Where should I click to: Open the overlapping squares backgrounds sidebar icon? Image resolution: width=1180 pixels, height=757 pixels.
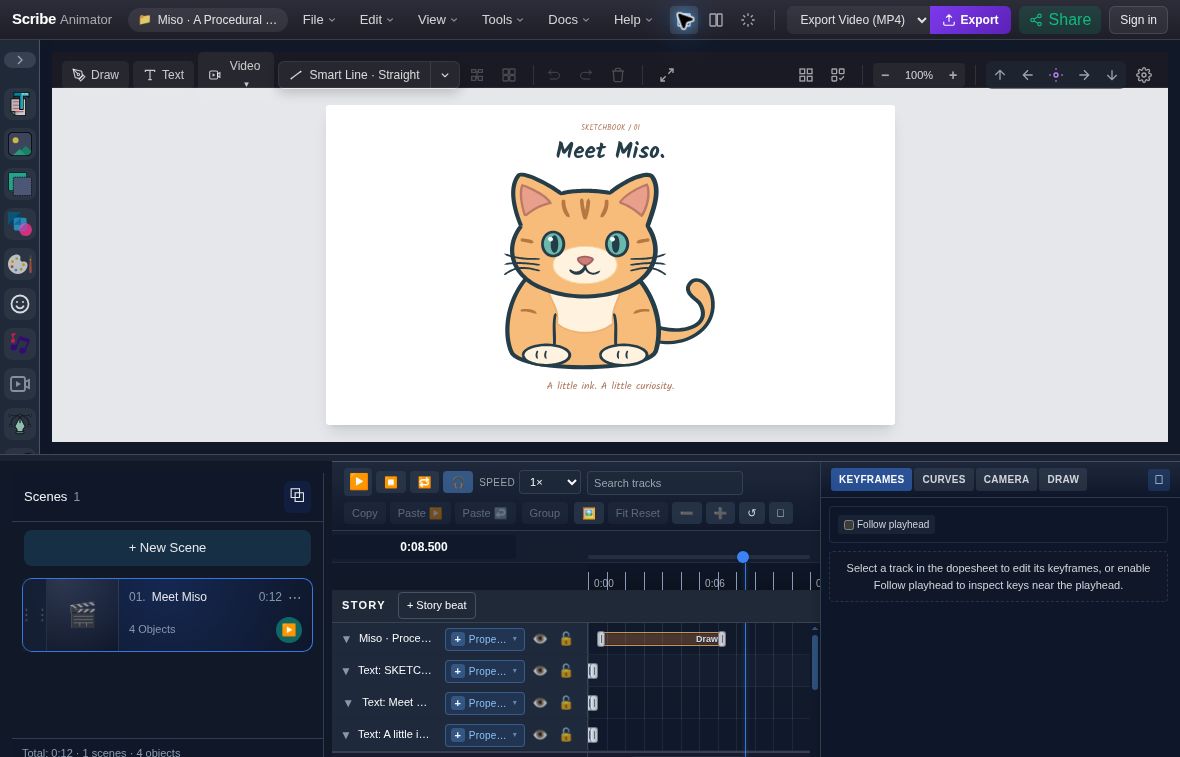20,184
